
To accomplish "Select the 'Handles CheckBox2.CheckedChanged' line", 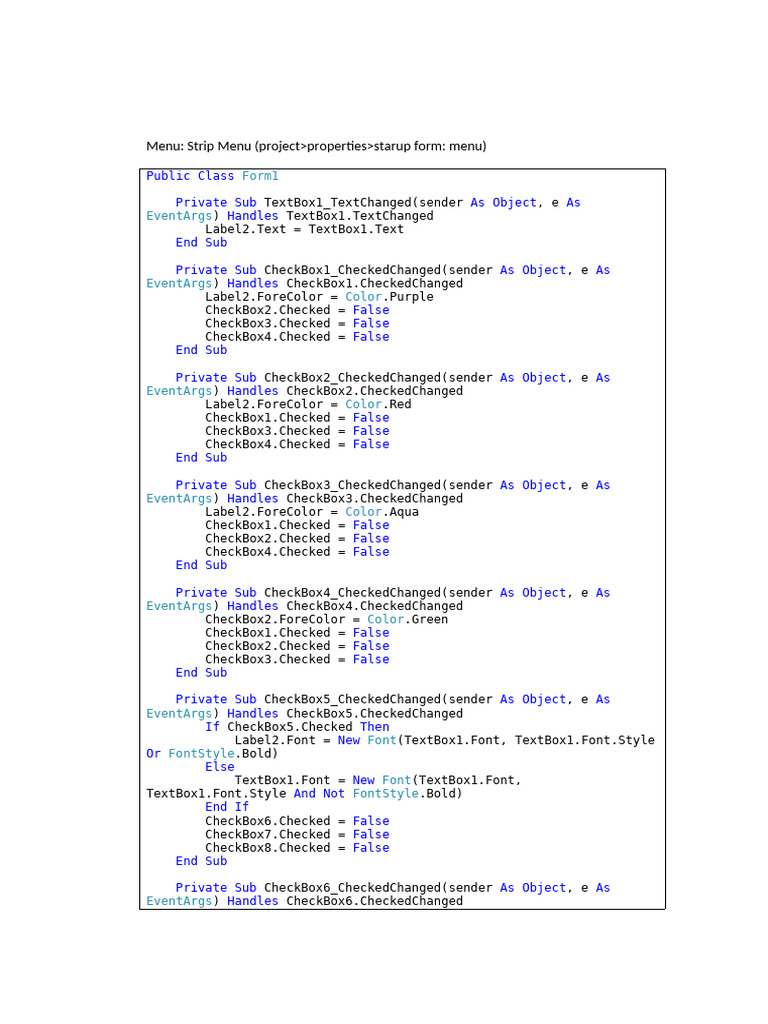I will point(304,391).
